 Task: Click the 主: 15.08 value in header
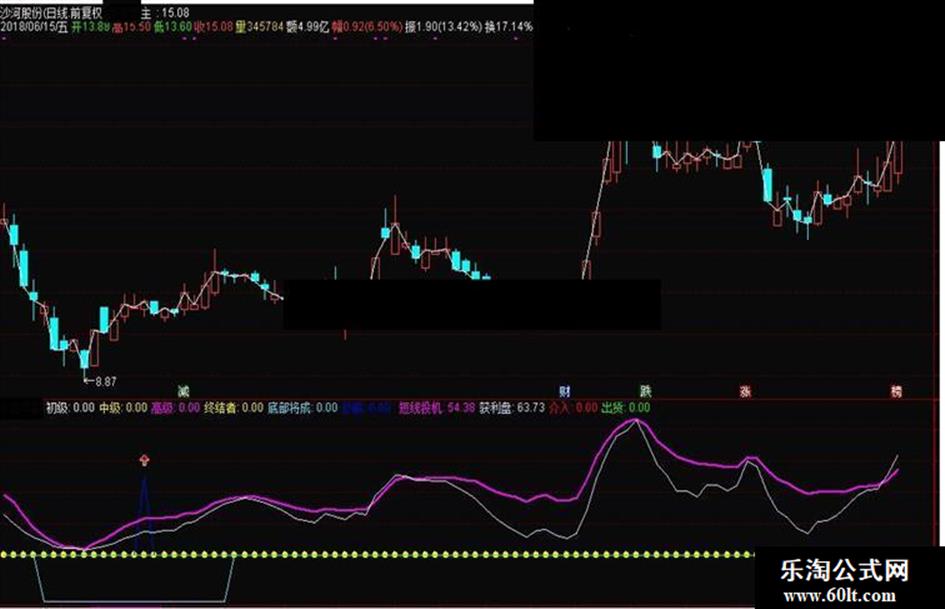point(165,12)
